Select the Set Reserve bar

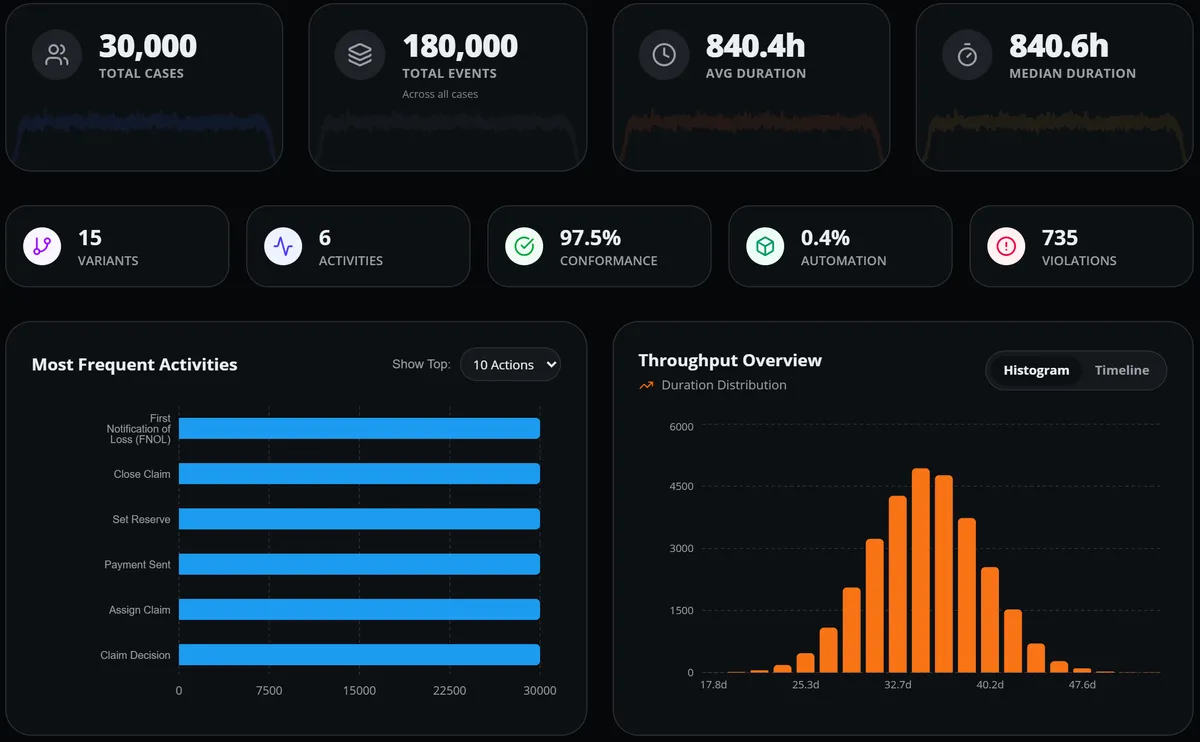pyautogui.click(x=359, y=519)
